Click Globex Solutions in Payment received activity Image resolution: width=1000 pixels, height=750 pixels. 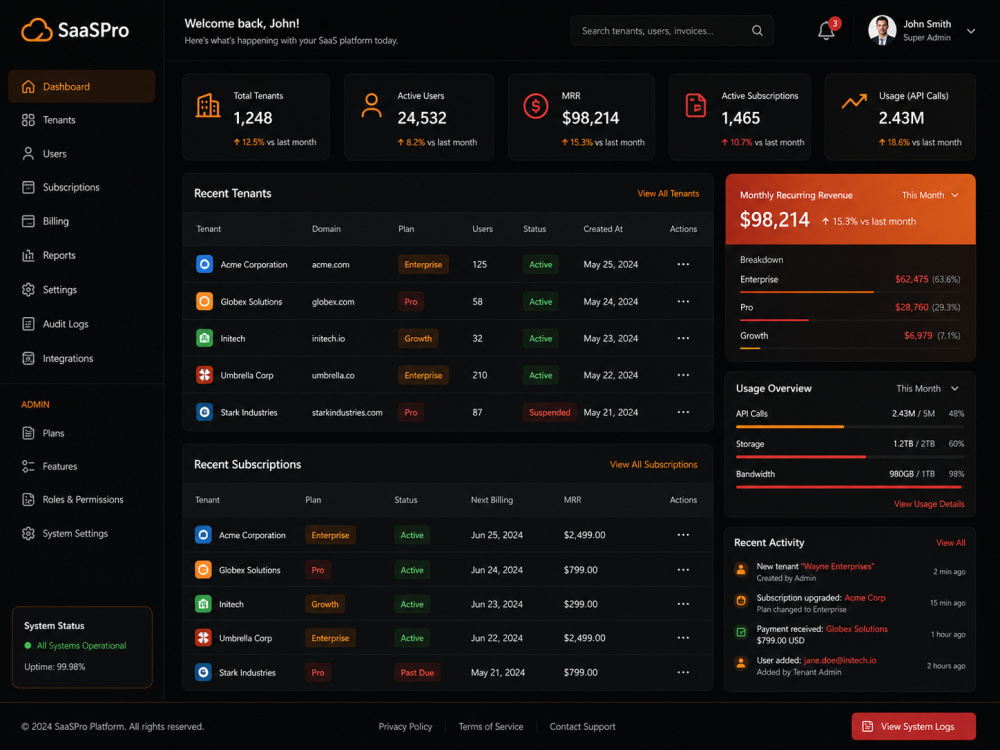pos(857,629)
